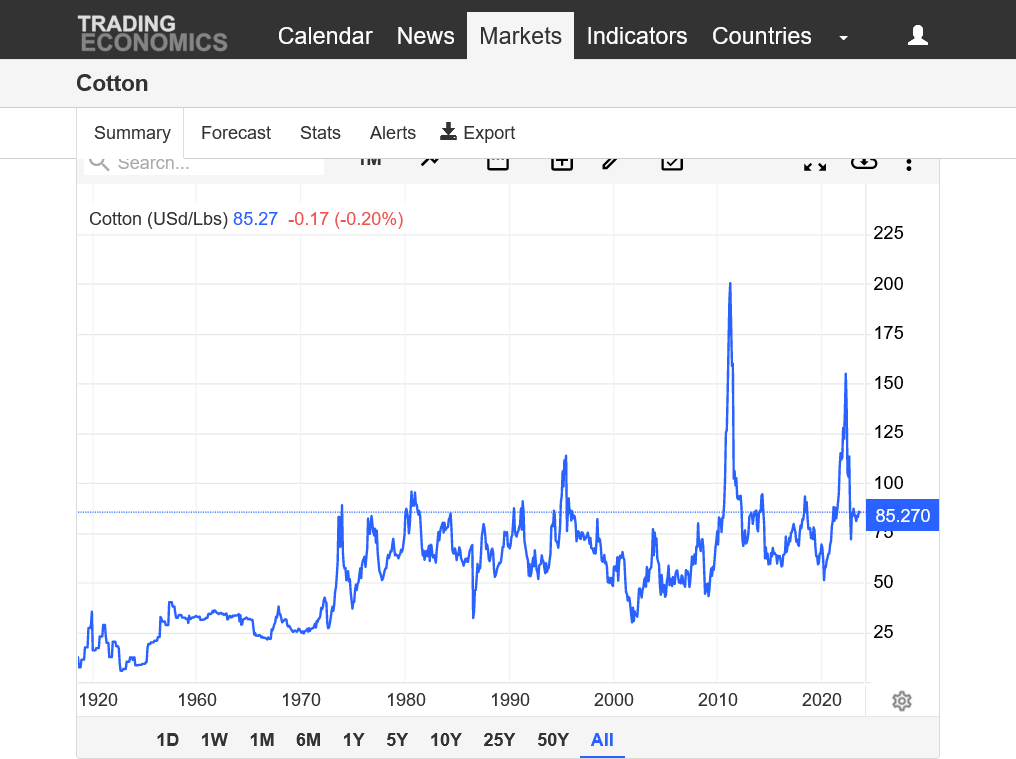Click the Trading Economics logo

point(152,33)
